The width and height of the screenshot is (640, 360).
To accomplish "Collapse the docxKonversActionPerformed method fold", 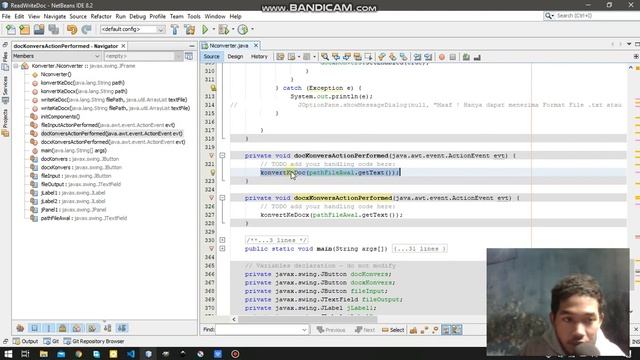I will tap(222, 198).
